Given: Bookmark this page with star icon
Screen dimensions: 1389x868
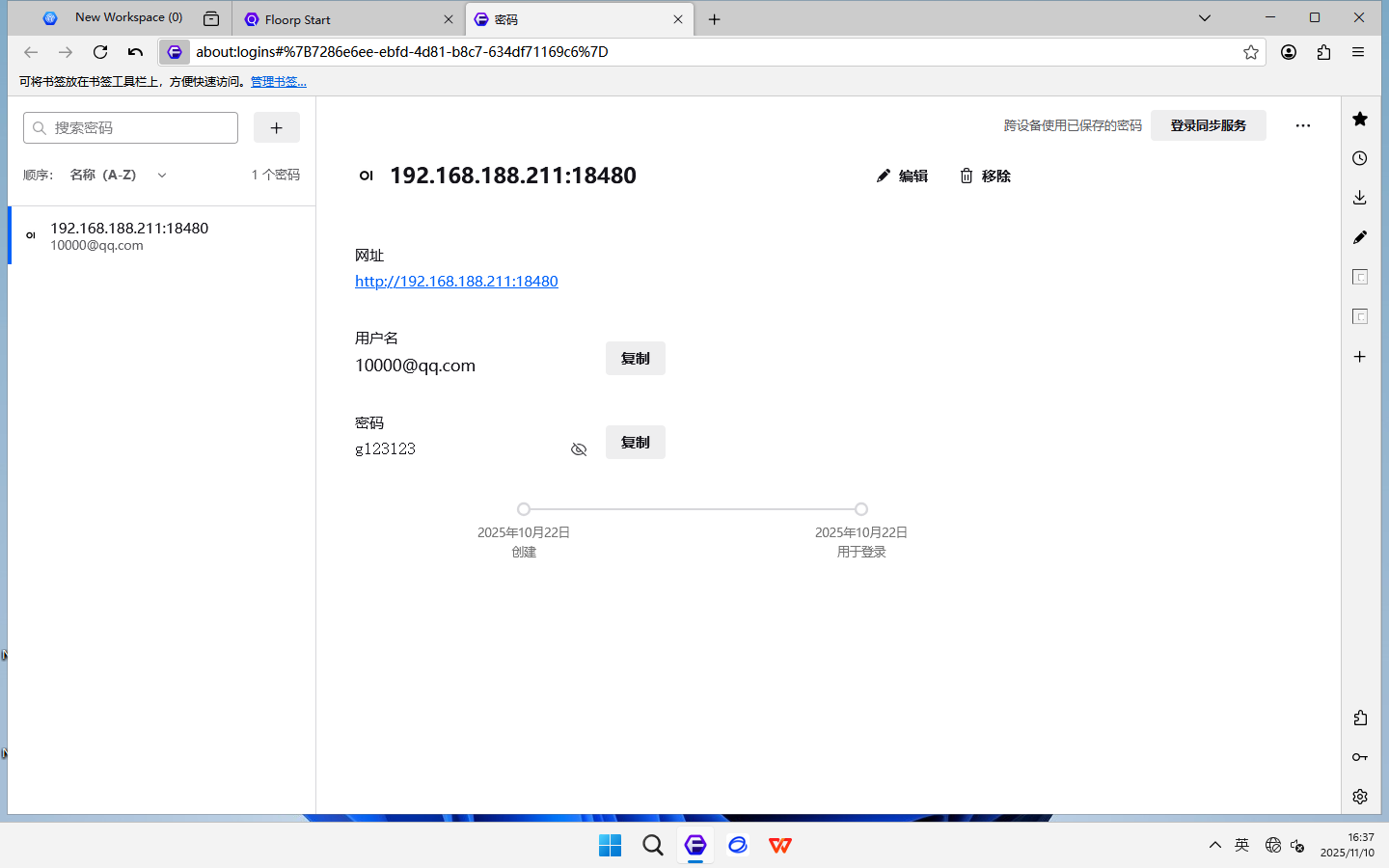Looking at the screenshot, I should pyautogui.click(x=1251, y=52).
